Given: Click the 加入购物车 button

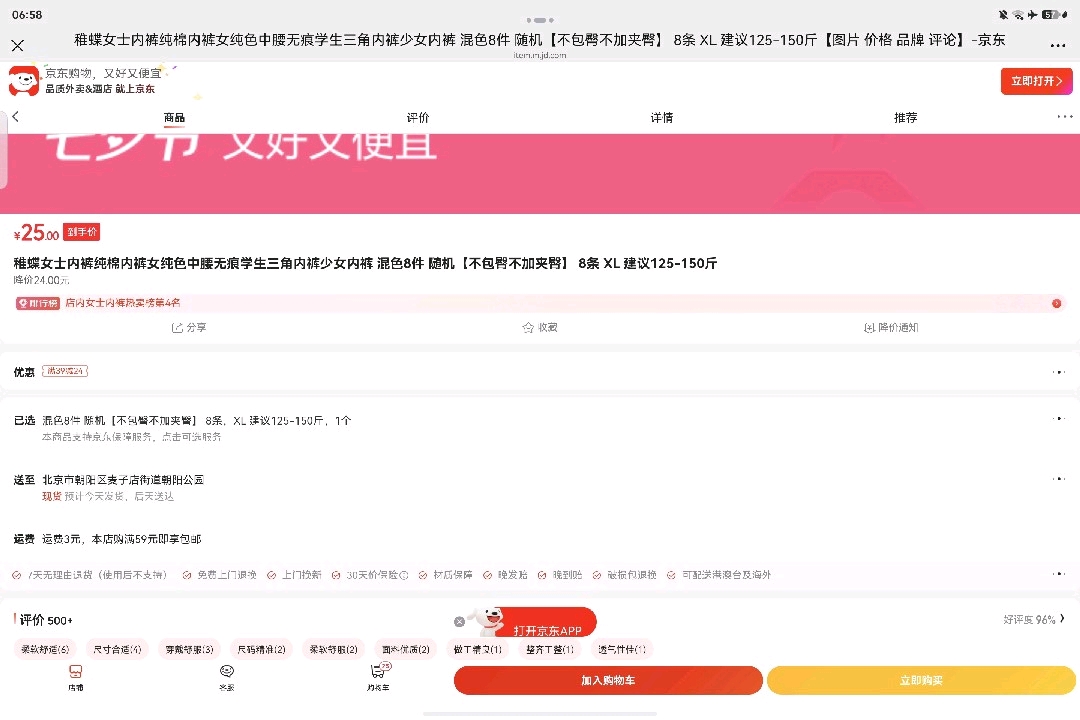Looking at the screenshot, I should pyautogui.click(x=608, y=680).
